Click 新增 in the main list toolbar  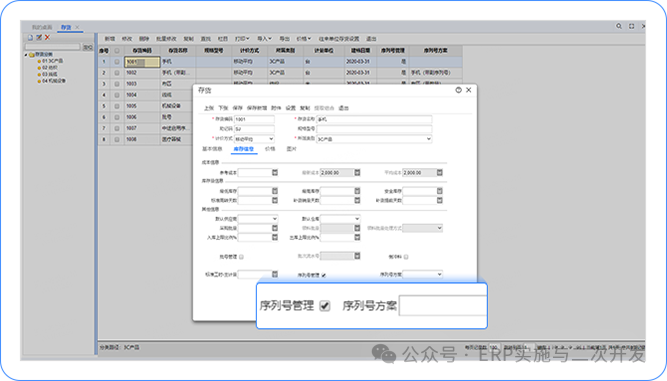click(x=110, y=39)
